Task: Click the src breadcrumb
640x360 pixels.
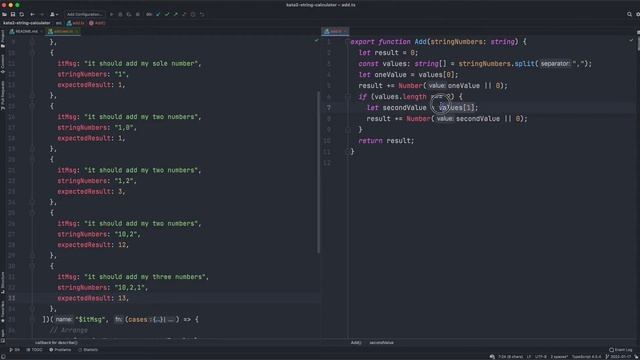Action: pyautogui.click(x=59, y=23)
